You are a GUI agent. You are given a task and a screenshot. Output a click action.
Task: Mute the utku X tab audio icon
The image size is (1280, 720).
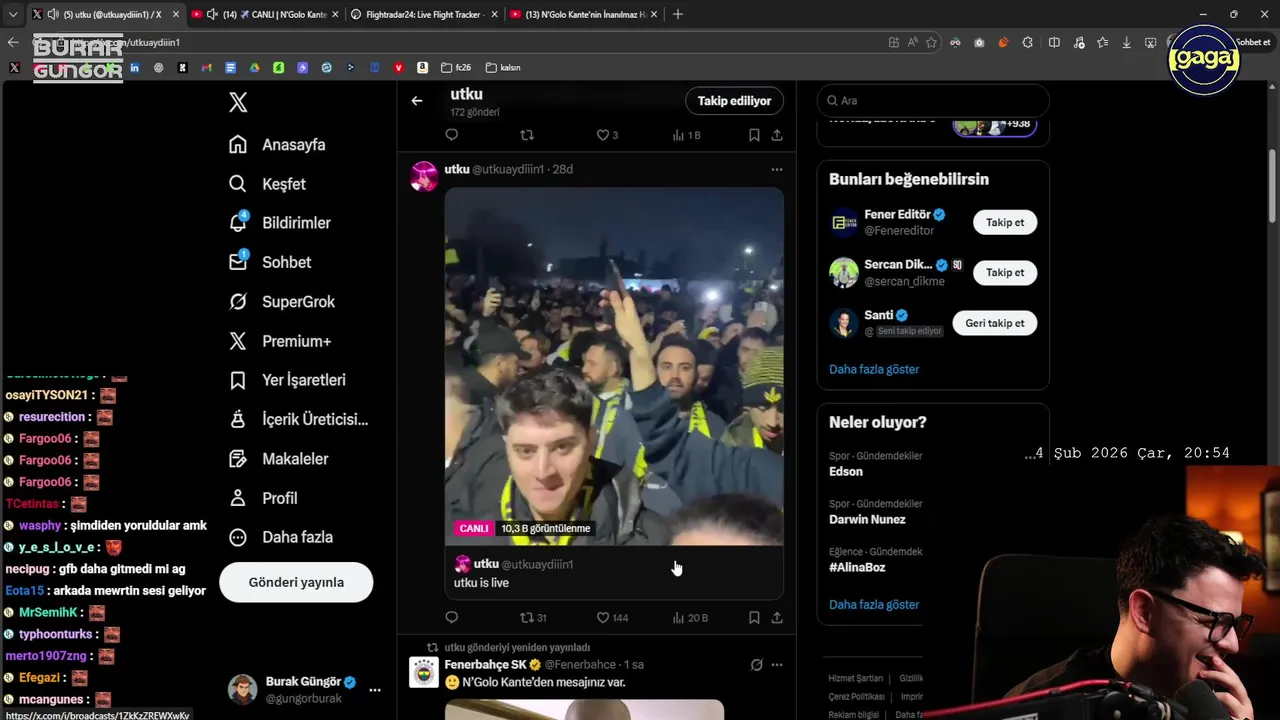coord(52,14)
